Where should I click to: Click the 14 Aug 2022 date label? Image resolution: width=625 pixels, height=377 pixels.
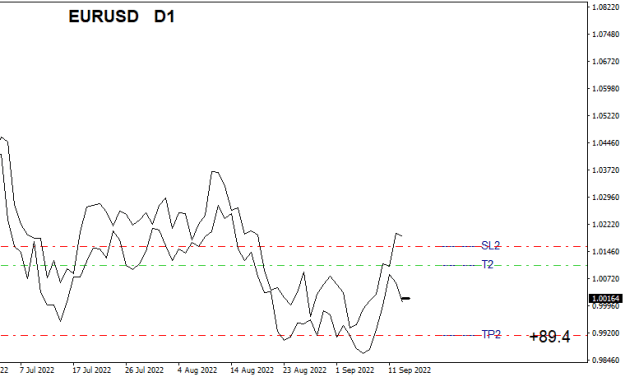point(252,370)
